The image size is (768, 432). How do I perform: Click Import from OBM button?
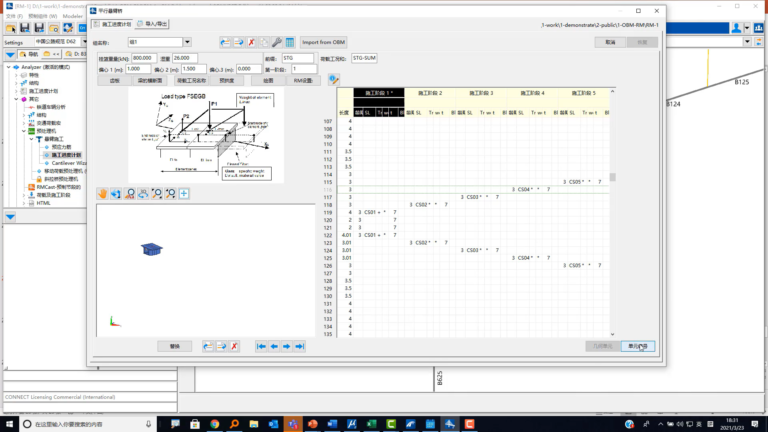click(x=323, y=42)
